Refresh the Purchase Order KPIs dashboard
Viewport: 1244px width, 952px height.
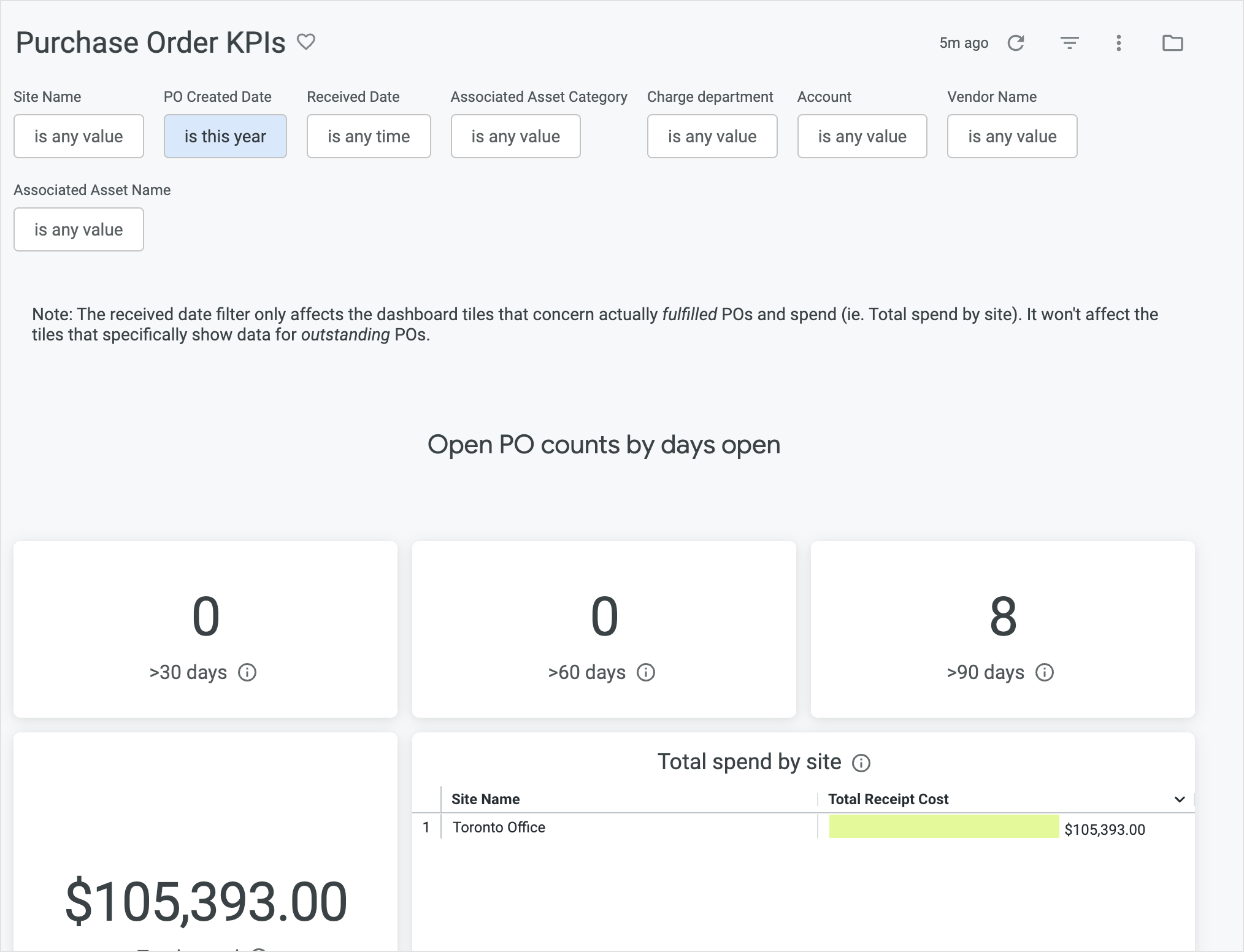pyautogui.click(x=1016, y=42)
